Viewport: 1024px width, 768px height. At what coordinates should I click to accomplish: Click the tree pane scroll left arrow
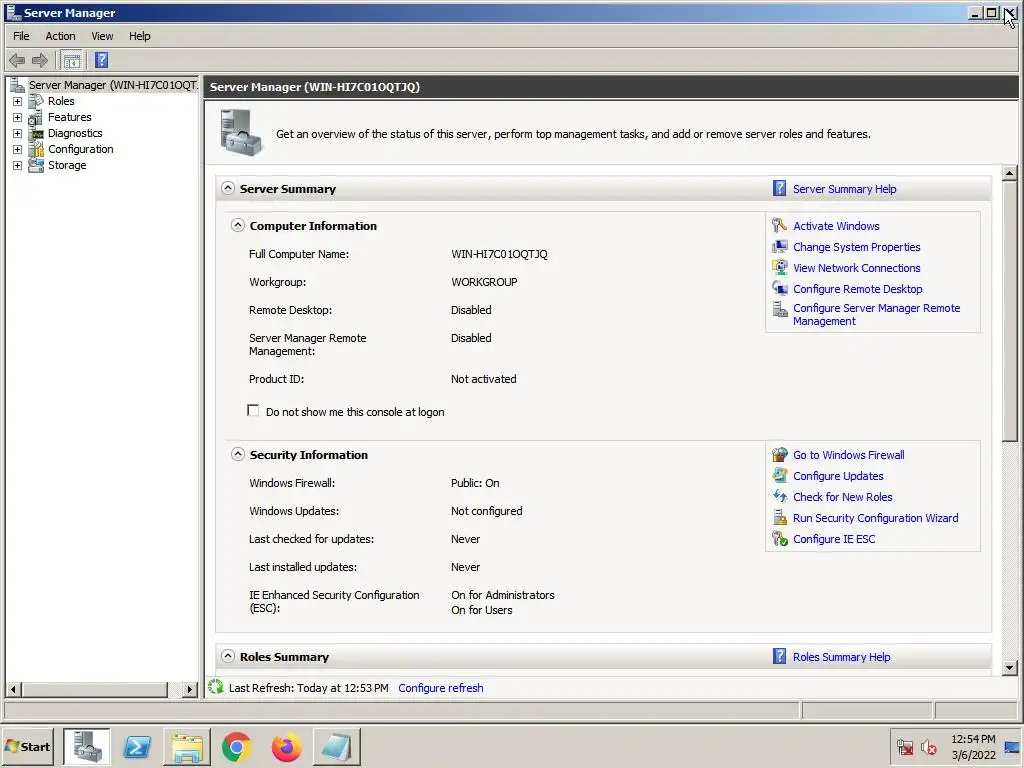13,689
